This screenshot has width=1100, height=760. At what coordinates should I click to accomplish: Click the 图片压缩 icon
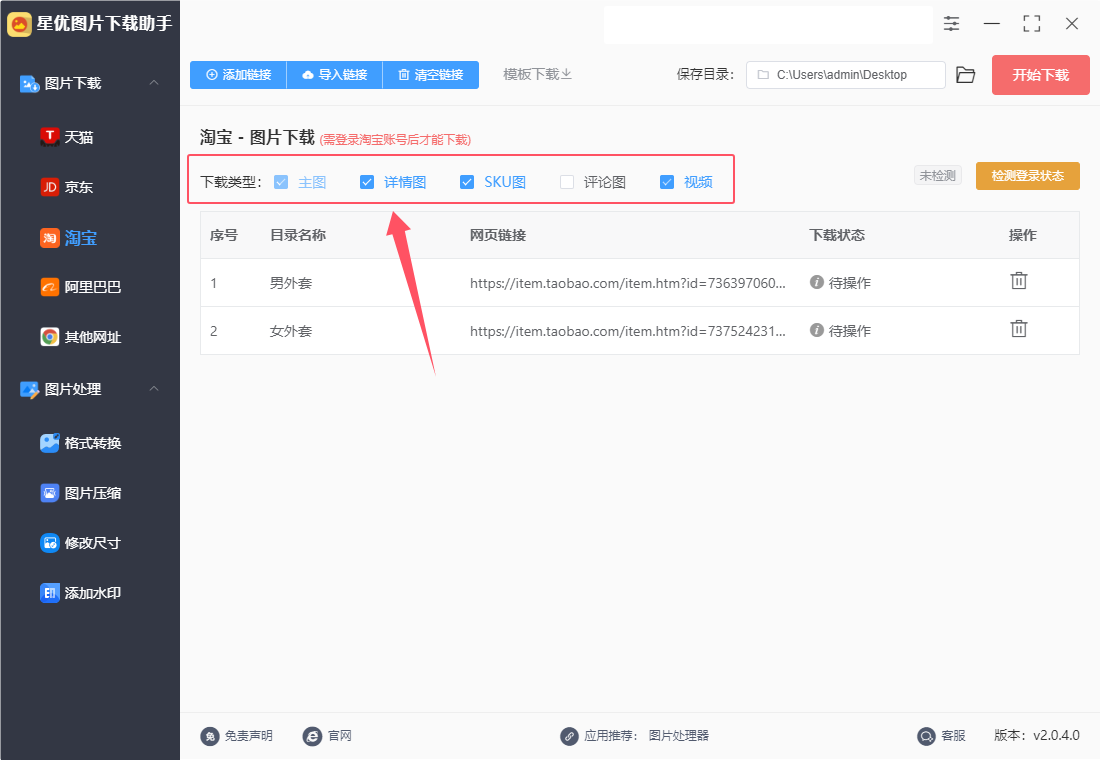pos(49,493)
